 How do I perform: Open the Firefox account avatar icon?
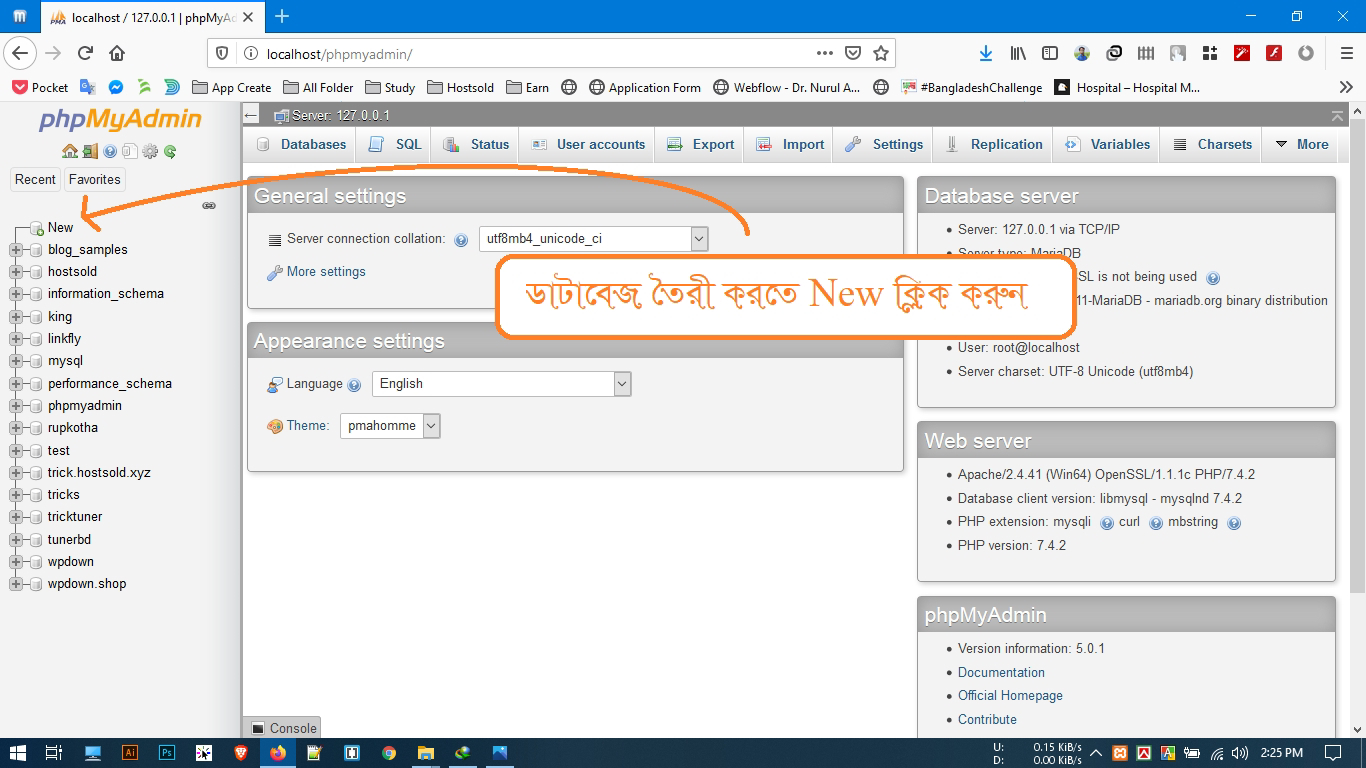point(1082,53)
